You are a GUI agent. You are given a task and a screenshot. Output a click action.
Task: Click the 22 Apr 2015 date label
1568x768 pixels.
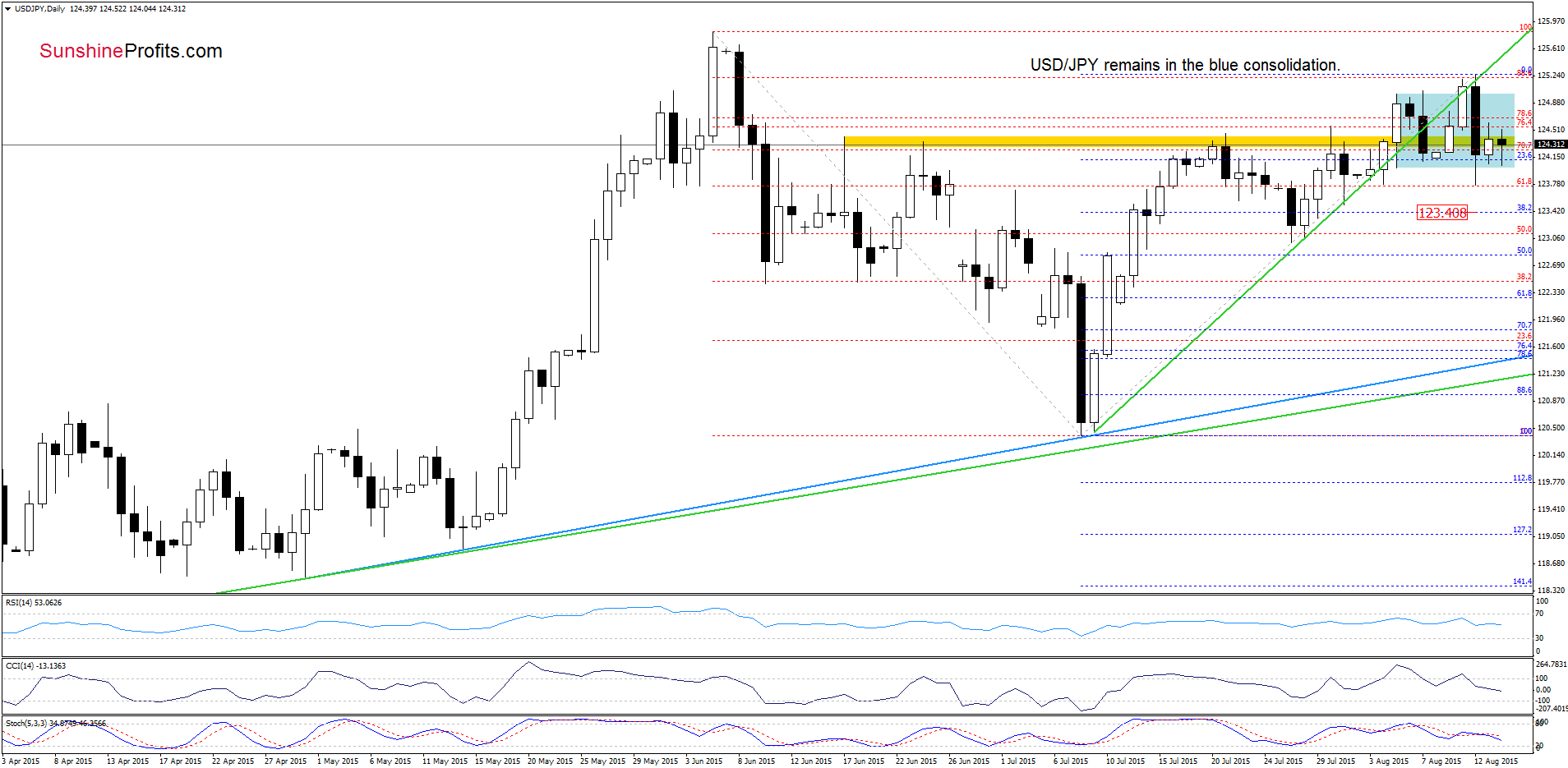tap(233, 761)
